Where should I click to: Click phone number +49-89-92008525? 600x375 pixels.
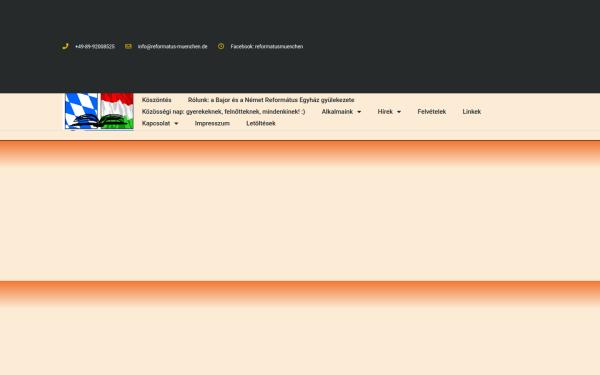[x=95, y=47]
